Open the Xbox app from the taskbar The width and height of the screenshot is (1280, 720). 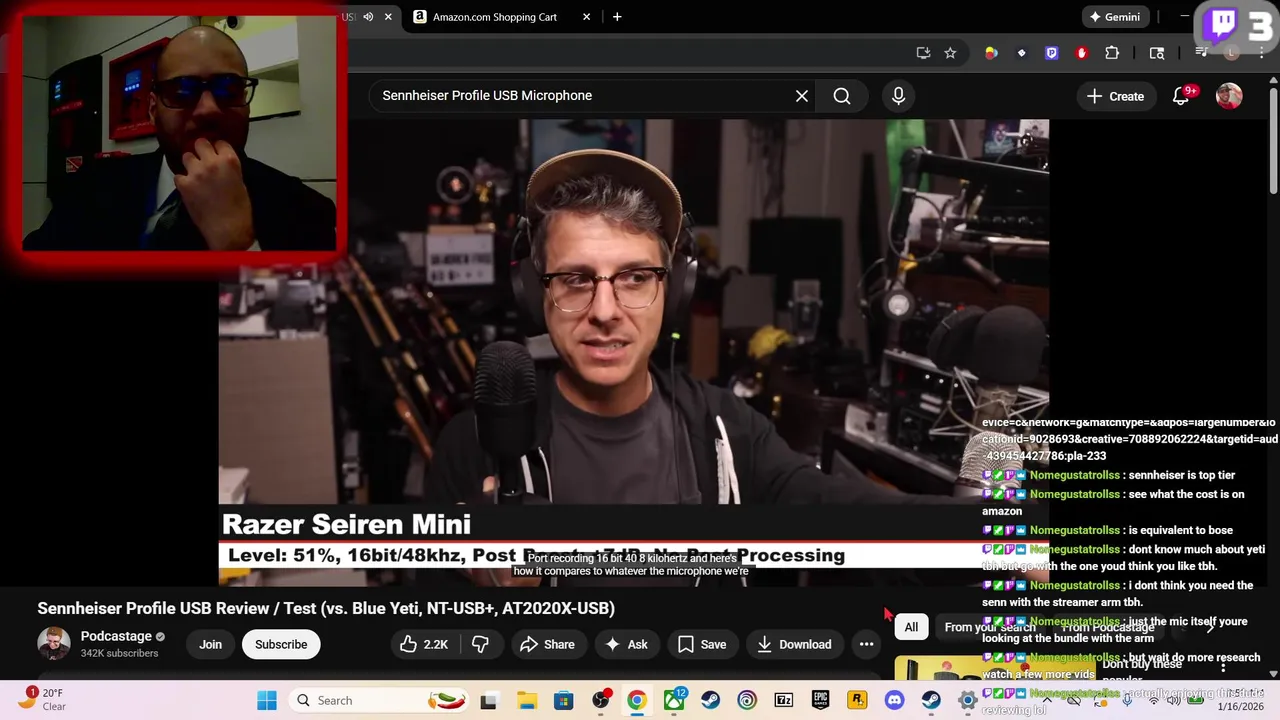[674, 700]
